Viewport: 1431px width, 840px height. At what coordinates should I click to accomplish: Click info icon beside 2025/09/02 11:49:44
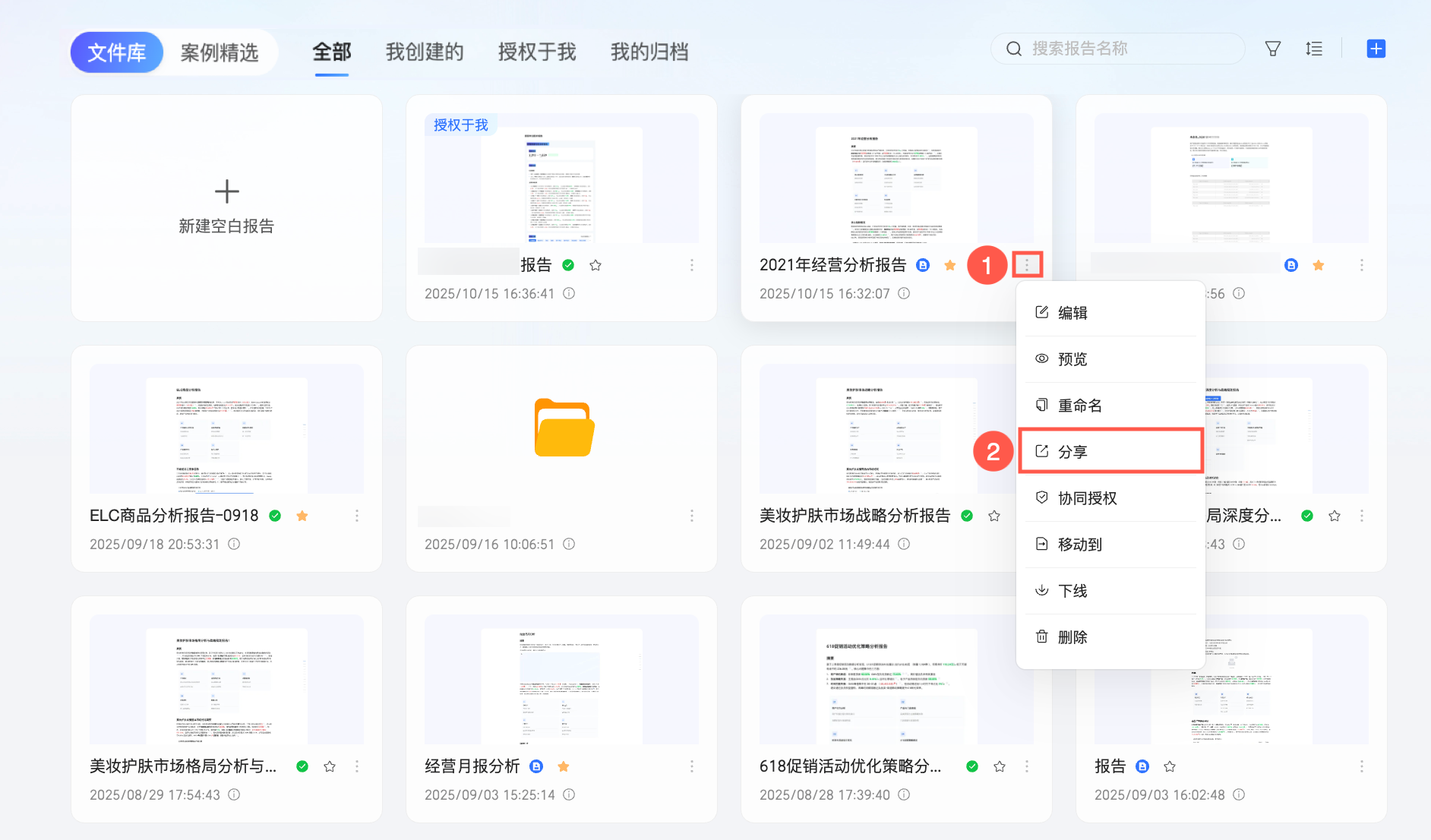click(904, 544)
